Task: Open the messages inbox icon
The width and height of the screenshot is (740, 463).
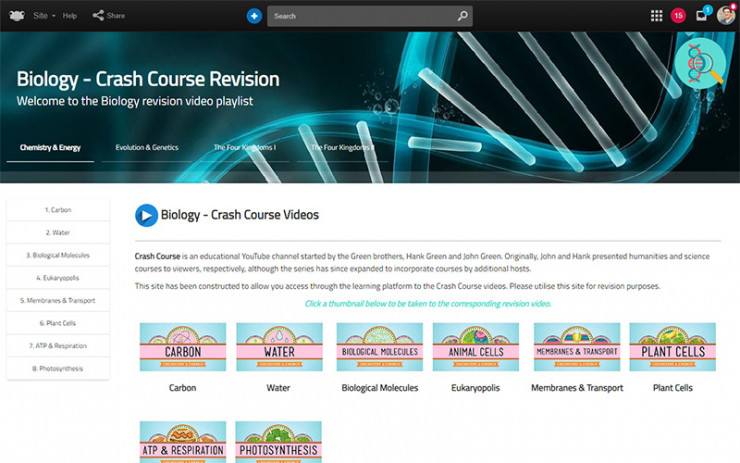Action: click(702, 16)
